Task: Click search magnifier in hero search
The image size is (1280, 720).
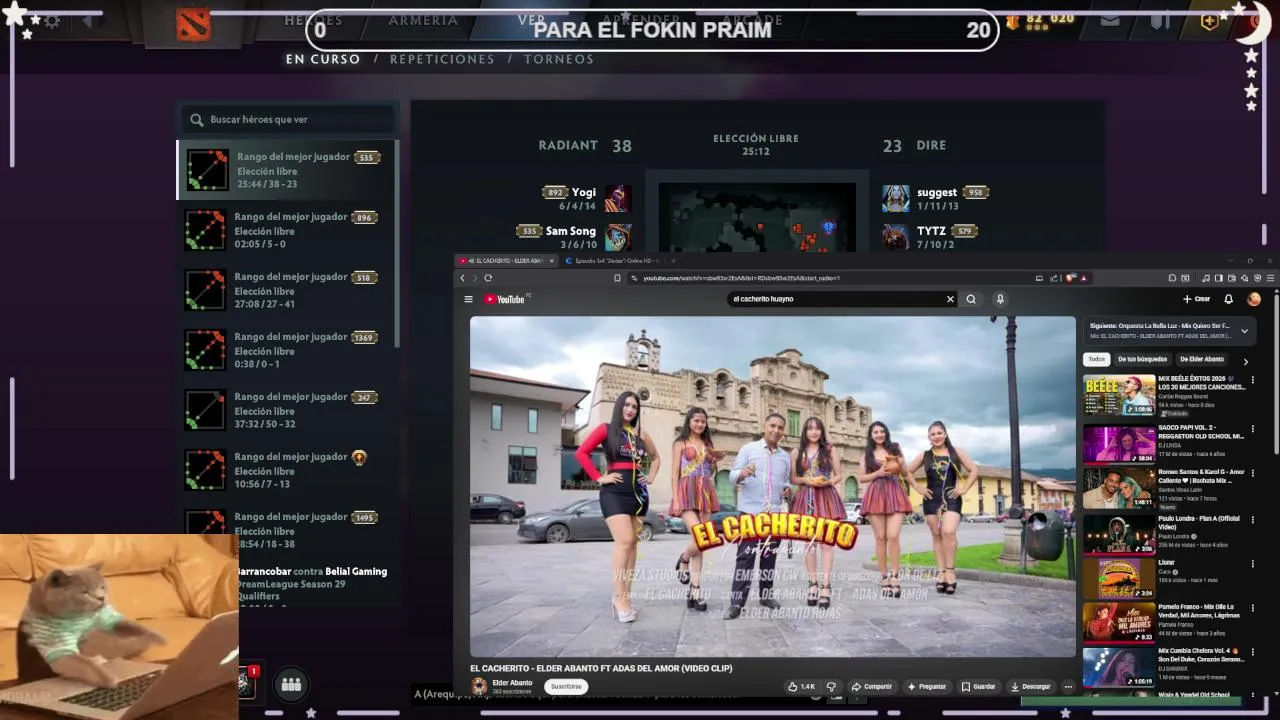Action: 197,119
